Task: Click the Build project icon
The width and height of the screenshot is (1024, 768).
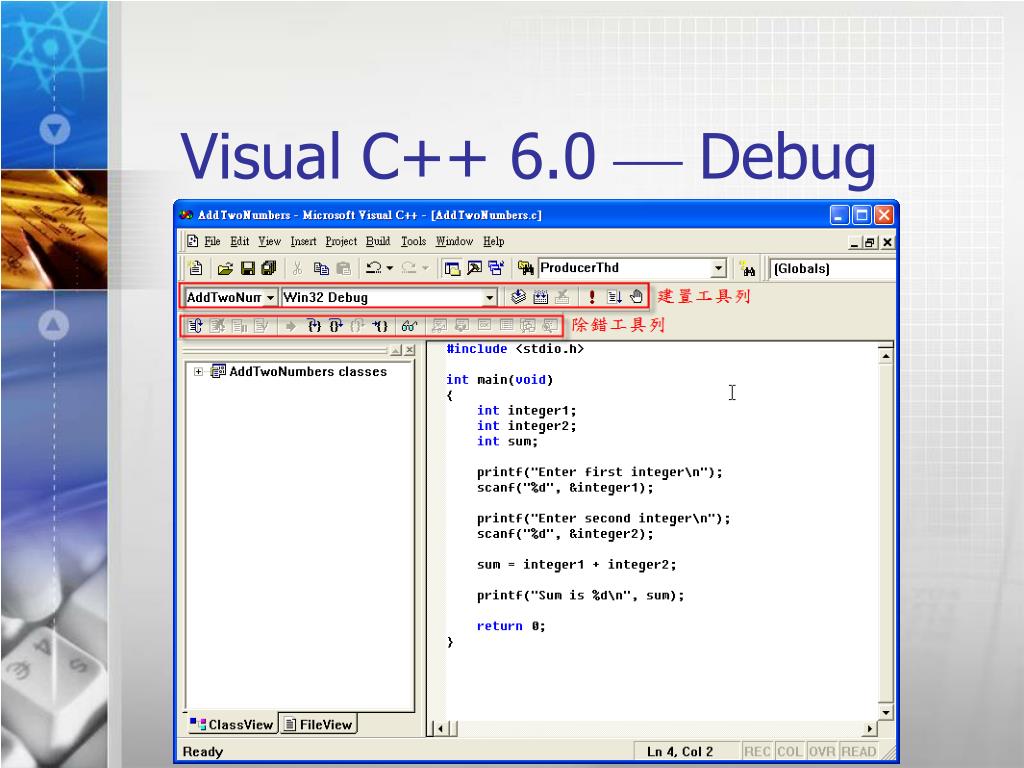Action: (x=541, y=297)
